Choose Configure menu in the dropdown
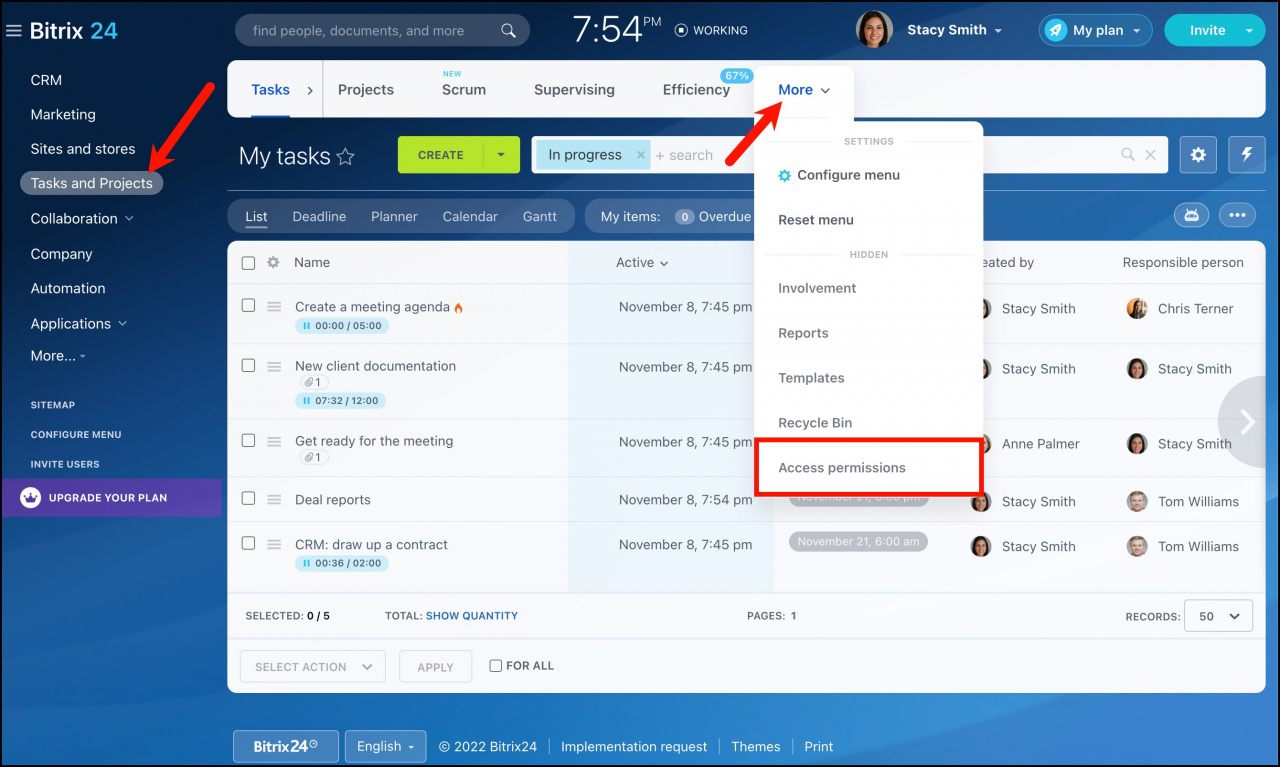The width and height of the screenshot is (1280, 767). [x=839, y=175]
